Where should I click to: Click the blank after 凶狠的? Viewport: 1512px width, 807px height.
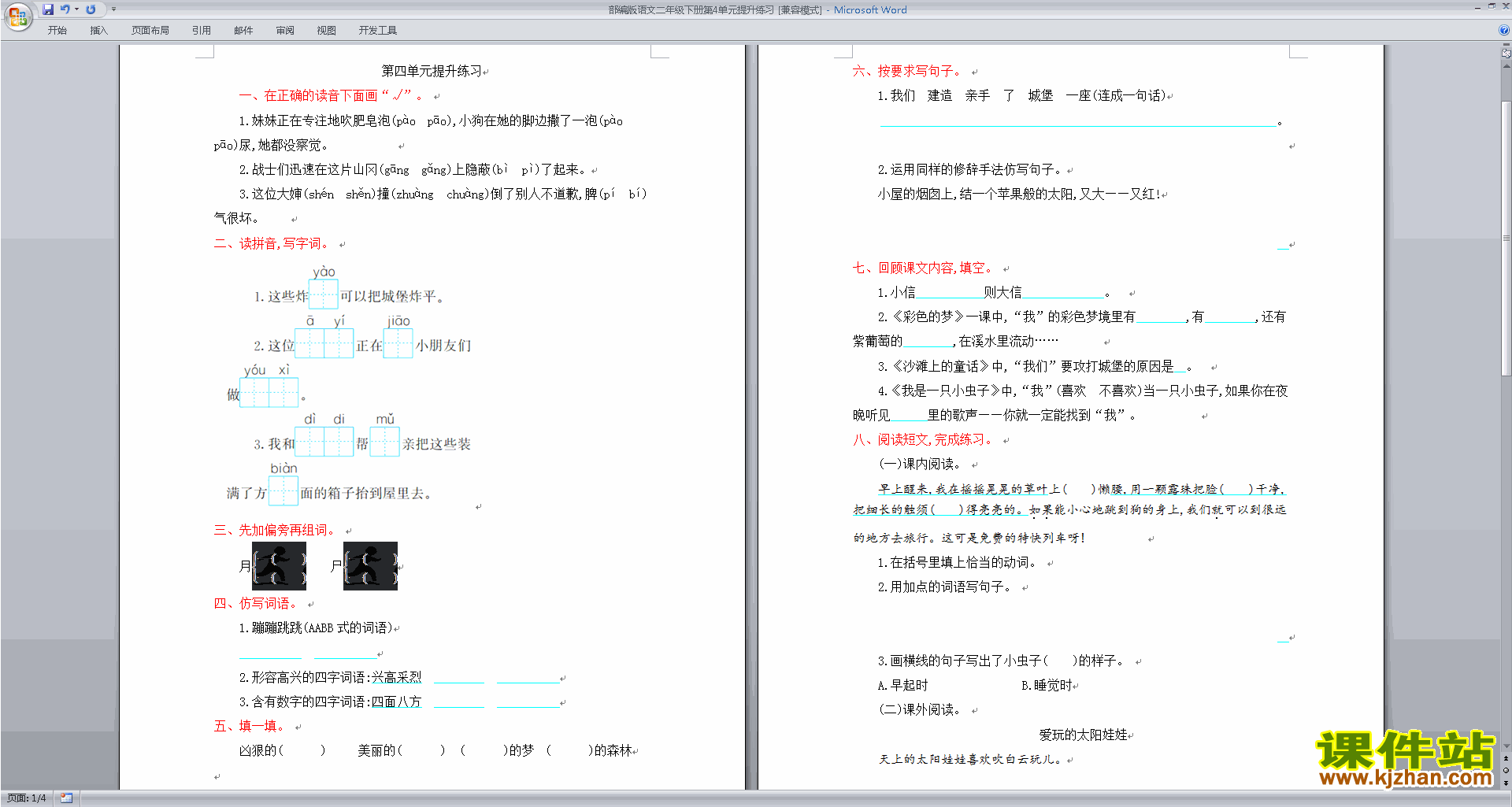click(302, 750)
